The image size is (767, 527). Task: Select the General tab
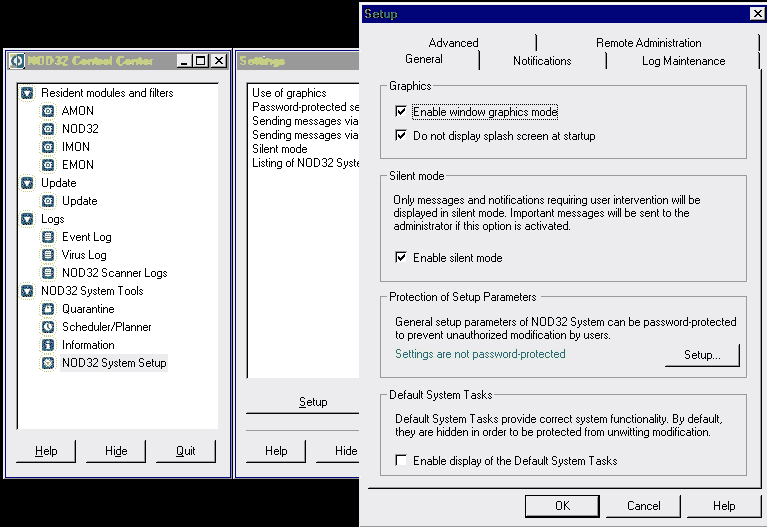[x=424, y=59]
